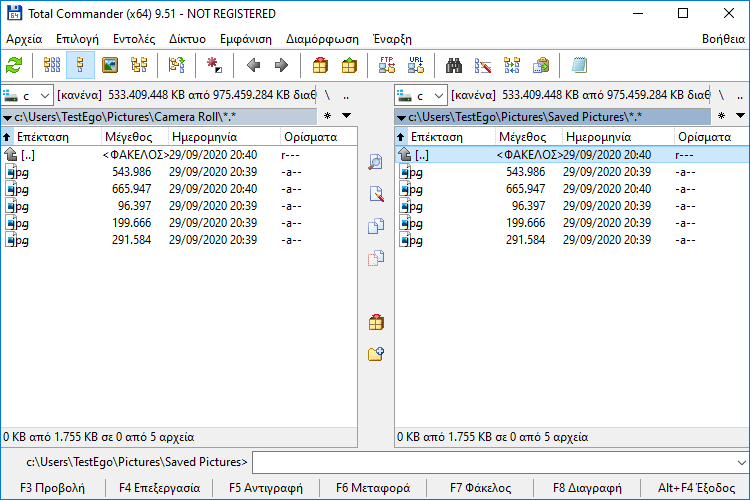
Task: Go forward using the right arrow icon
Action: (x=281, y=65)
